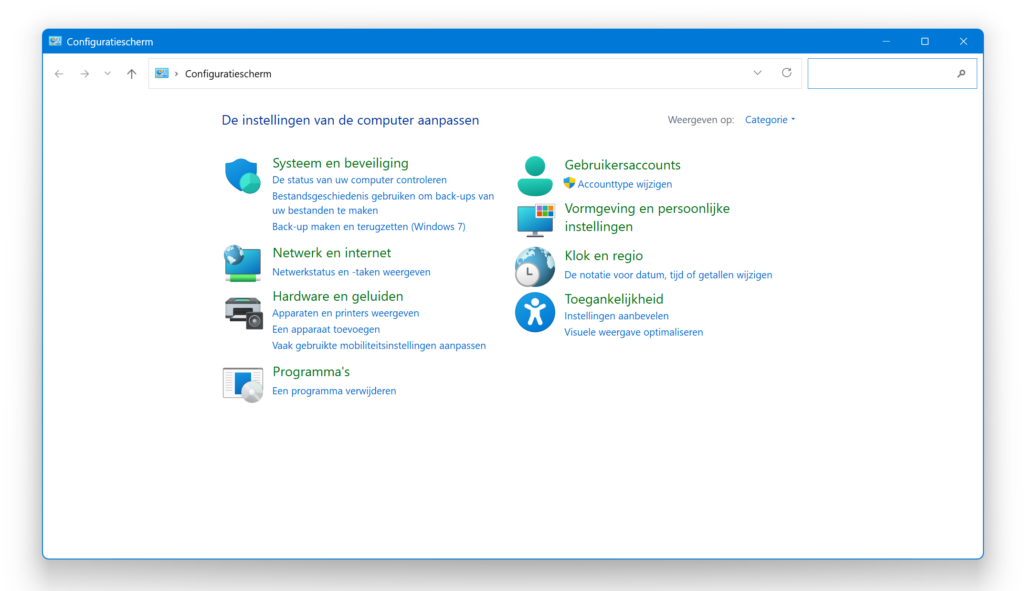Screen dimensions: 1024x591
Task: Click the Systeem en beveiliging shield icon
Action: pos(242,176)
